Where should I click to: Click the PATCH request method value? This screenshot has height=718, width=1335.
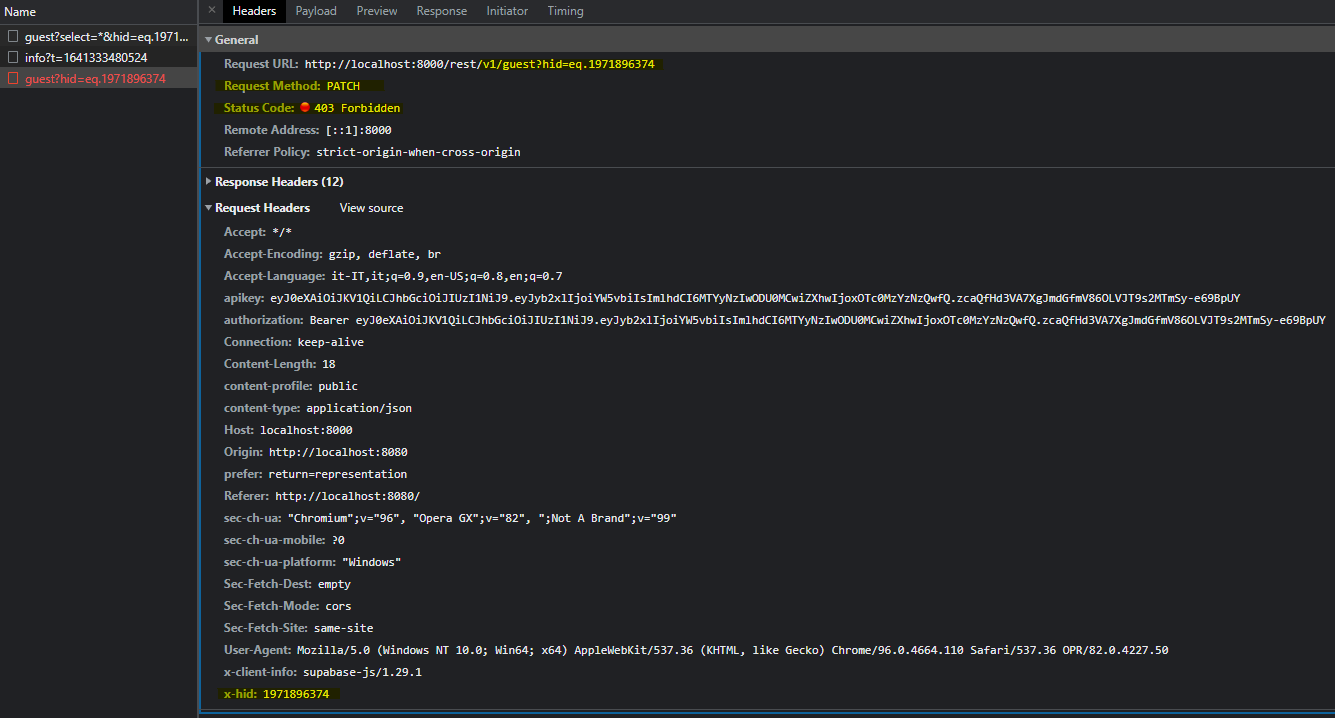coord(343,86)
